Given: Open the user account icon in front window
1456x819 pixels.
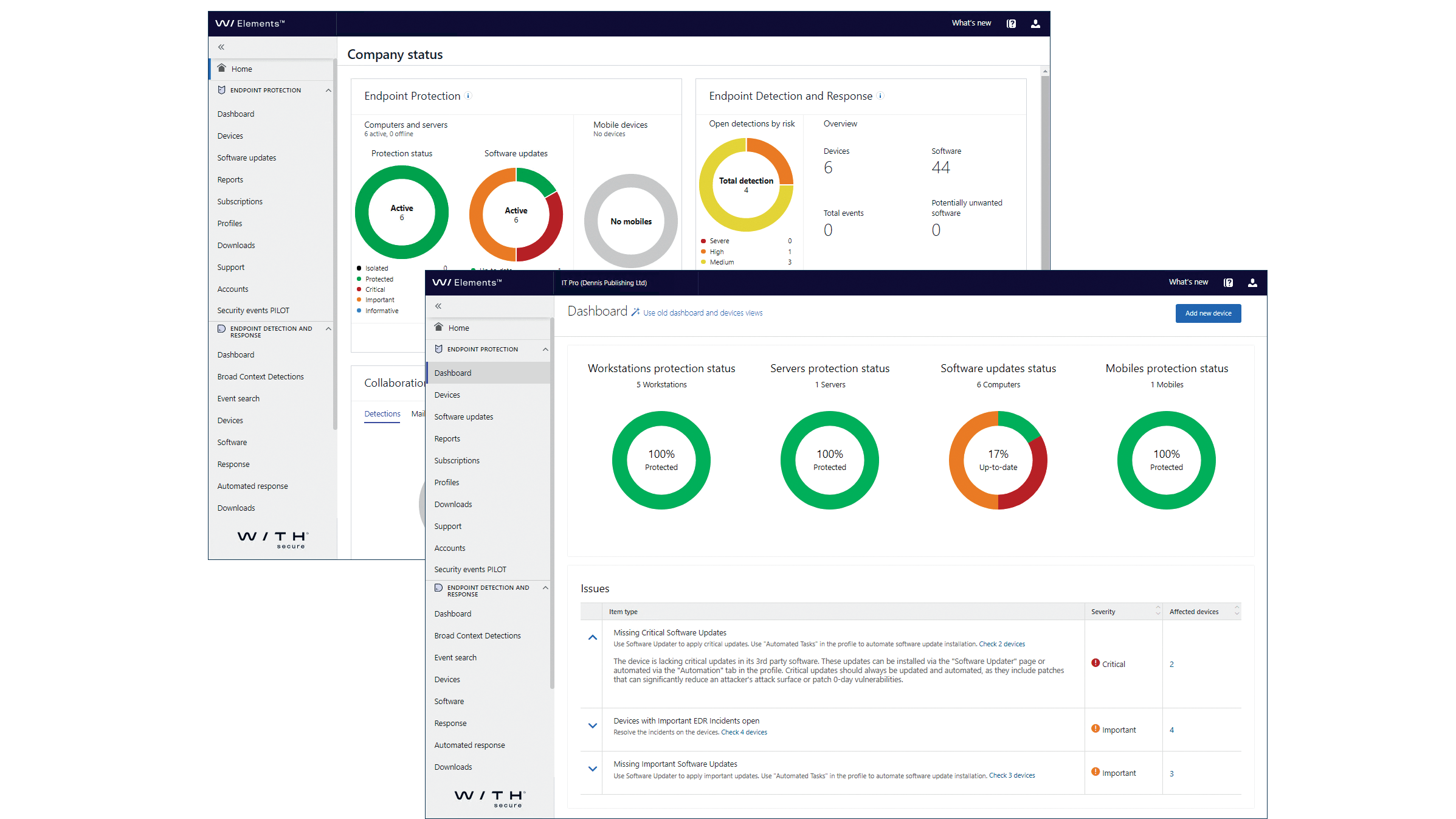Looking at the screenshot, I should tap(1252, 283).
